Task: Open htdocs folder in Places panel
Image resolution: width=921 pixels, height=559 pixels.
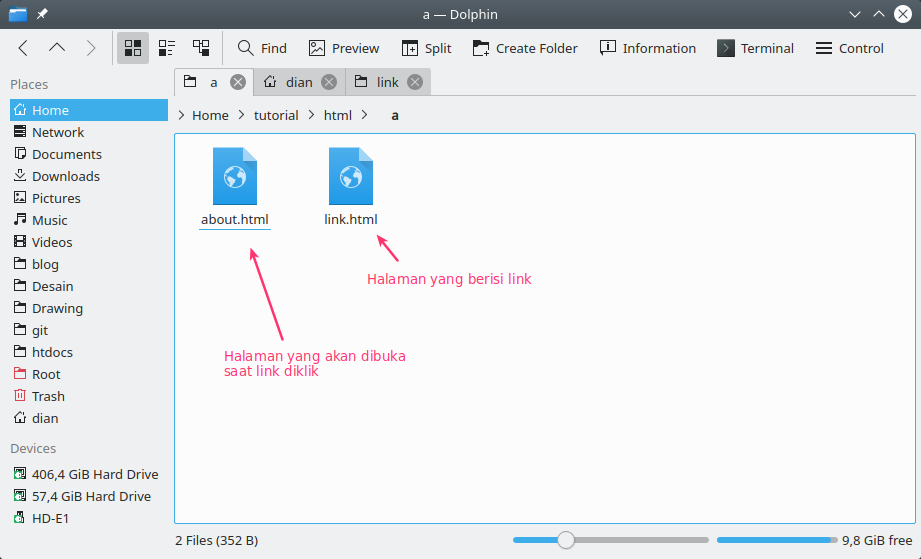Action: tap(89, 352)
